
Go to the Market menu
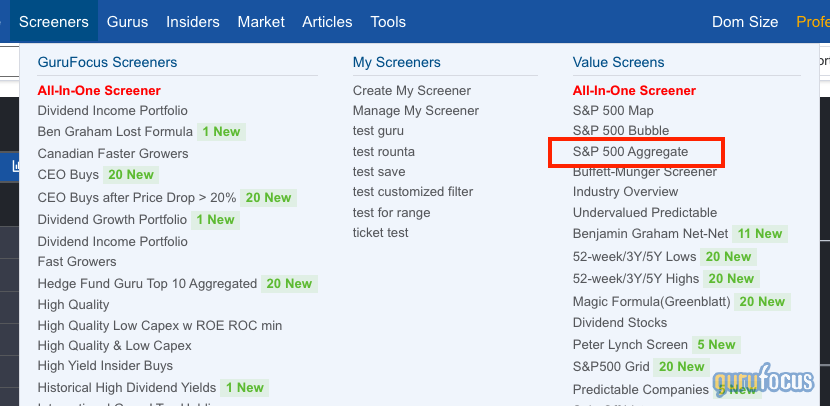coord(261,21)
